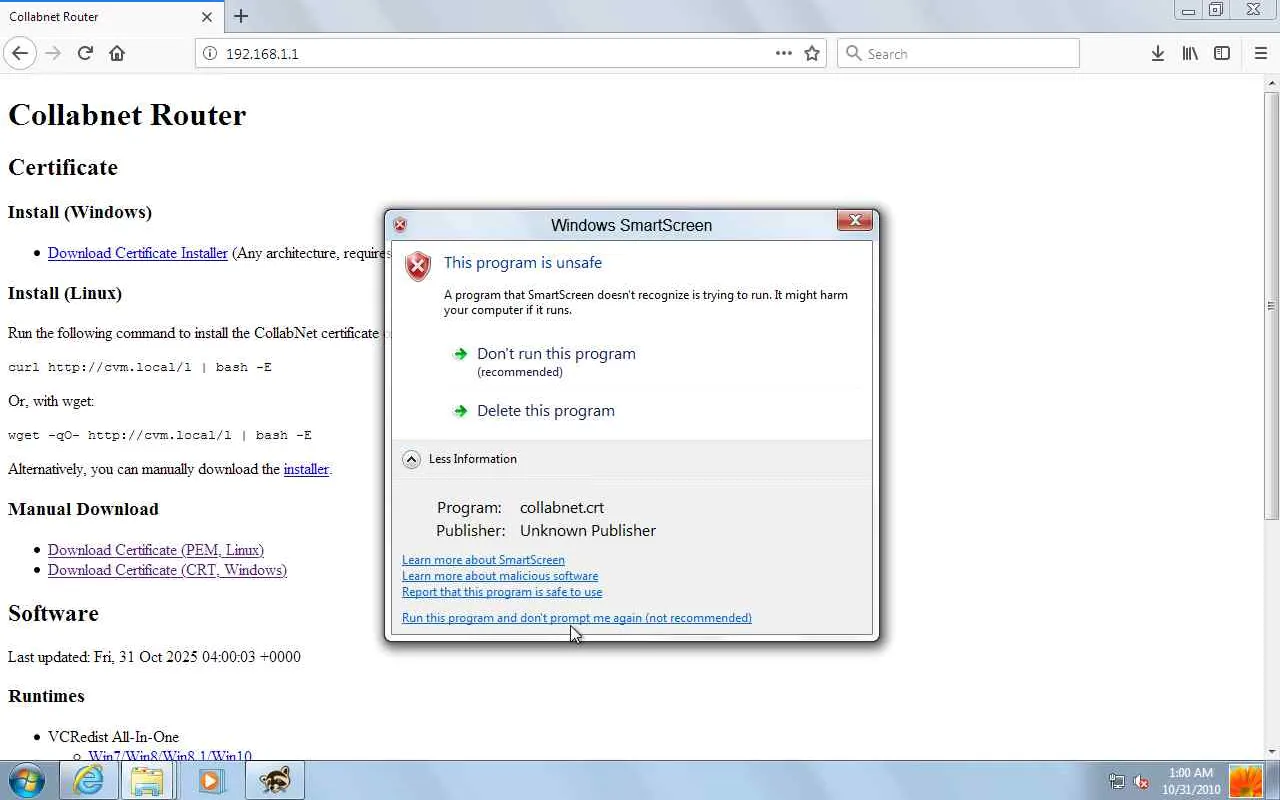The width and height of the screenshot is (1280, 800).
Task: Click the vertical scrollbar thumb
Action: pyautogui.click(x=1271, y=305)
